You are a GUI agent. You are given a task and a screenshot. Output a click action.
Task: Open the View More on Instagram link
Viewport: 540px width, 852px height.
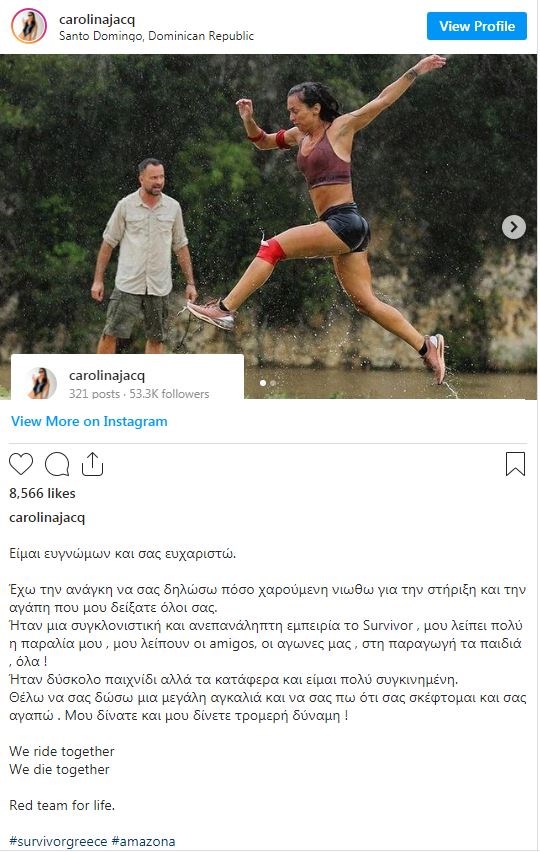[89, 421]
